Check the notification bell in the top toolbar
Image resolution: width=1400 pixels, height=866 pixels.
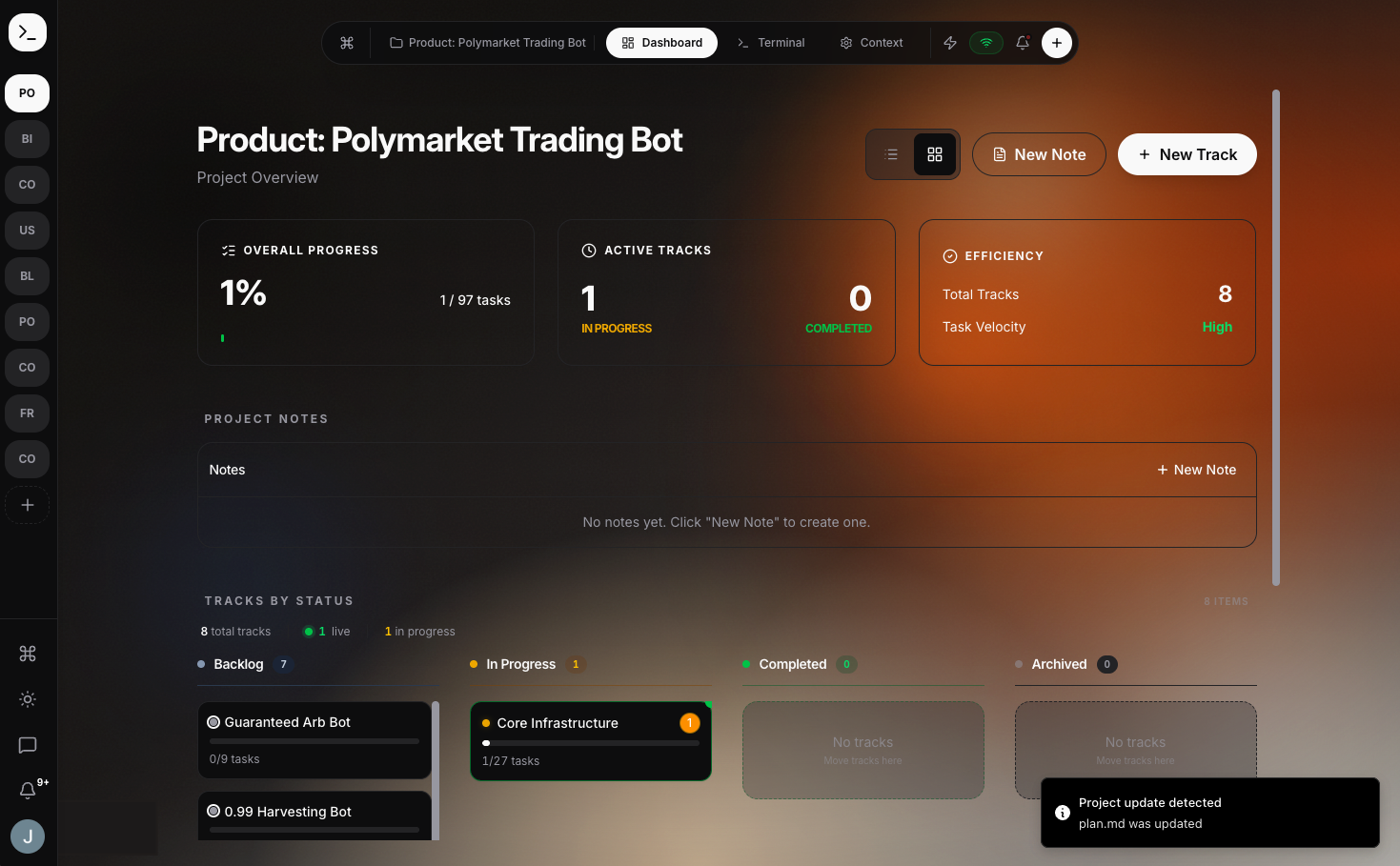tap(1022, 42)
